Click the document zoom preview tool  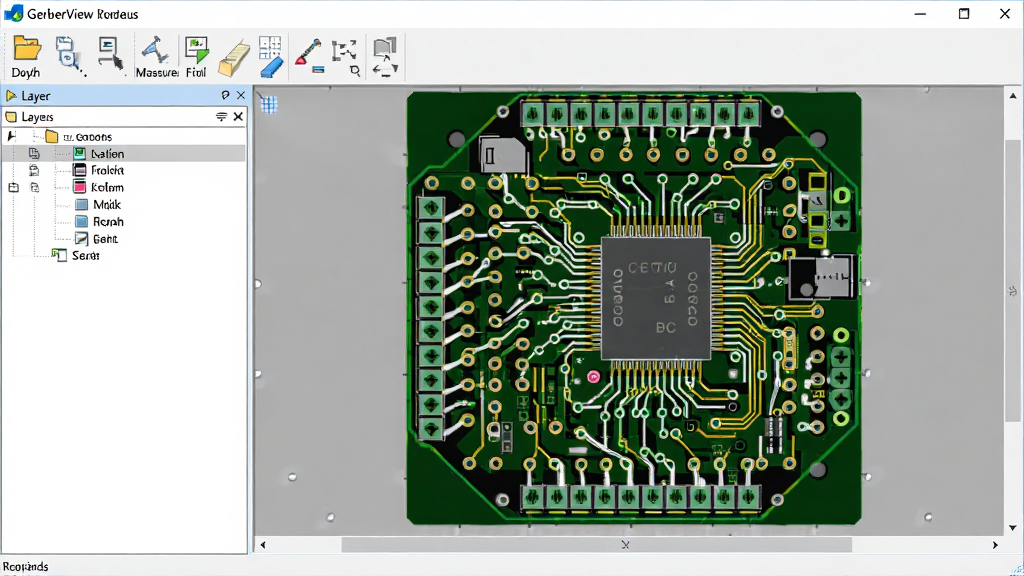69,56
